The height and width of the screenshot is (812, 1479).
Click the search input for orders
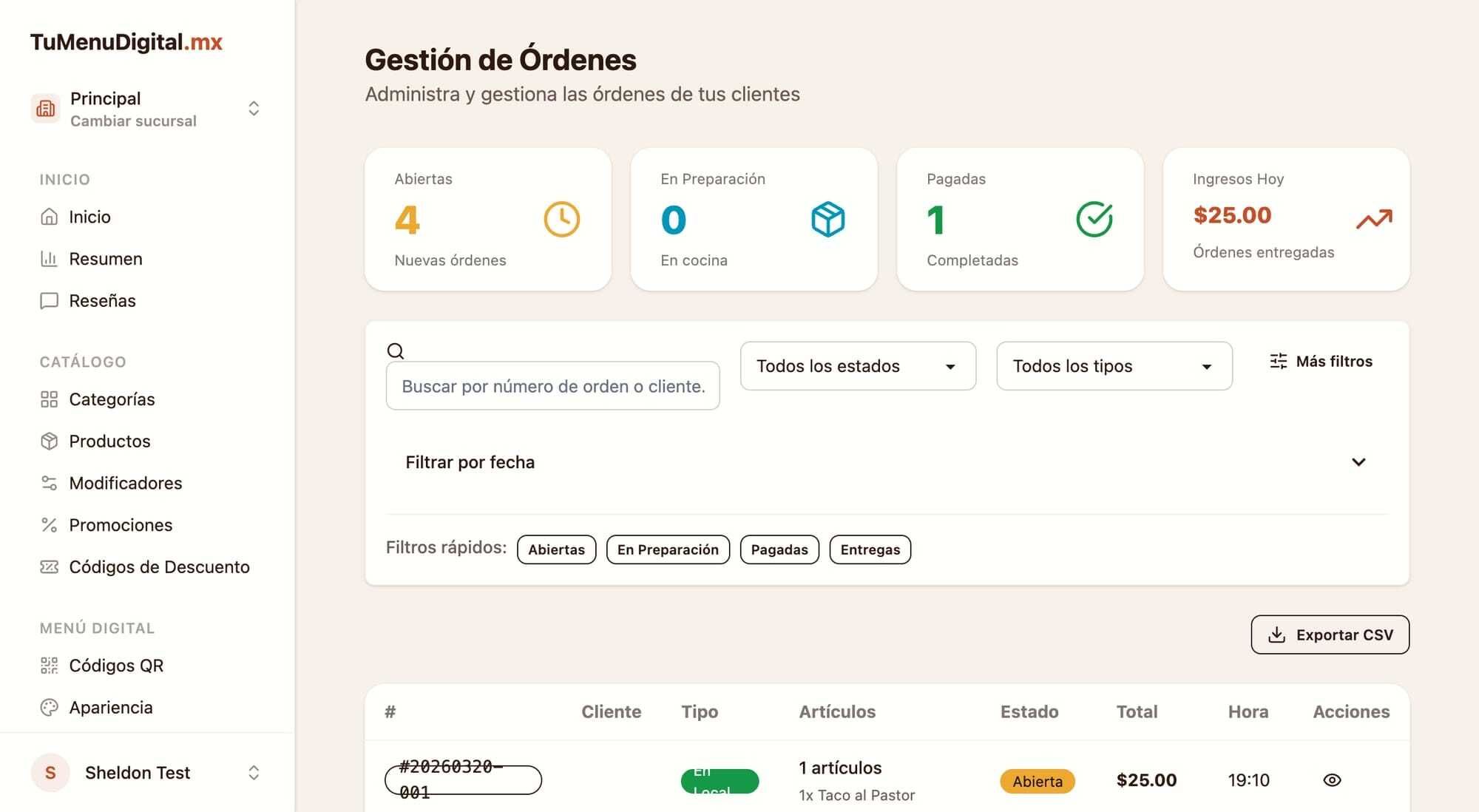point(553,385)
